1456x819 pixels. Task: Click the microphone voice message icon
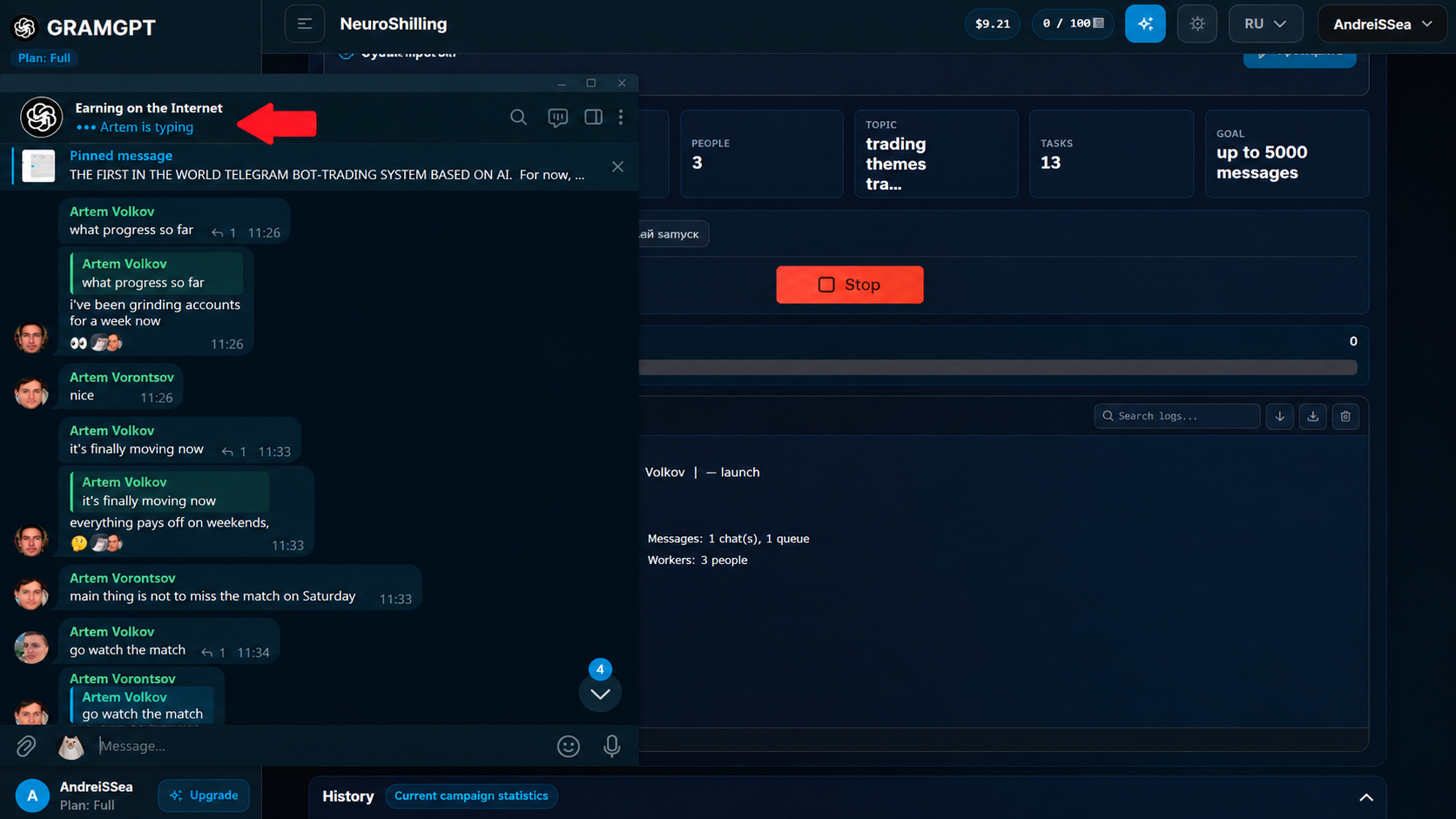click(612, 746)
